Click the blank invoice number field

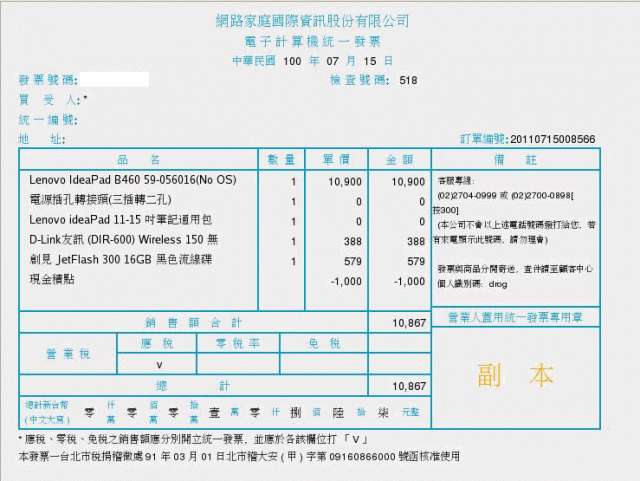point(114,79)
